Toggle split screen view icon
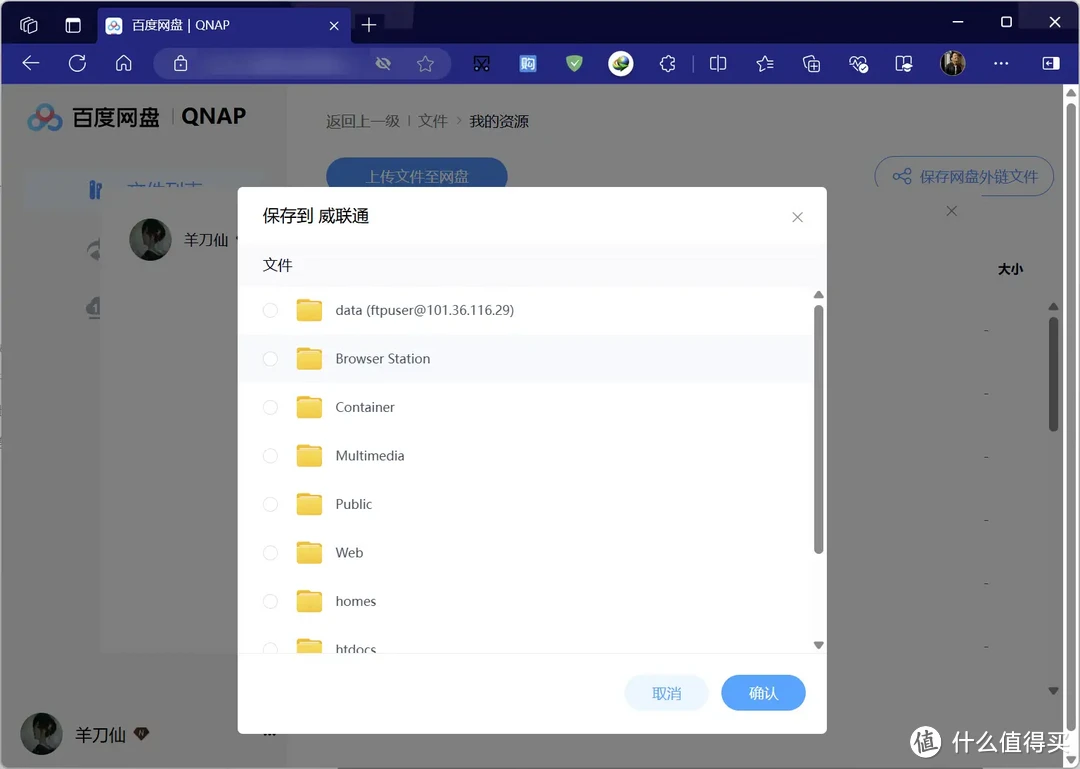 coord(718,64)
